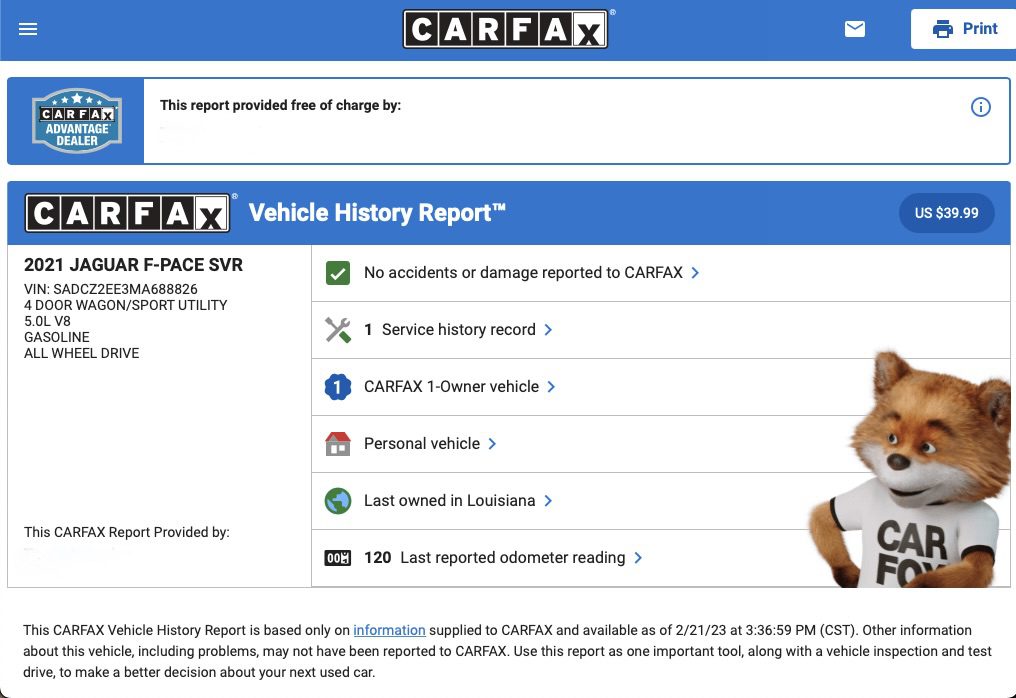Click the service wrench tools icon
The width and height of the screenshot is (1016, 698).
coord(338,330)
